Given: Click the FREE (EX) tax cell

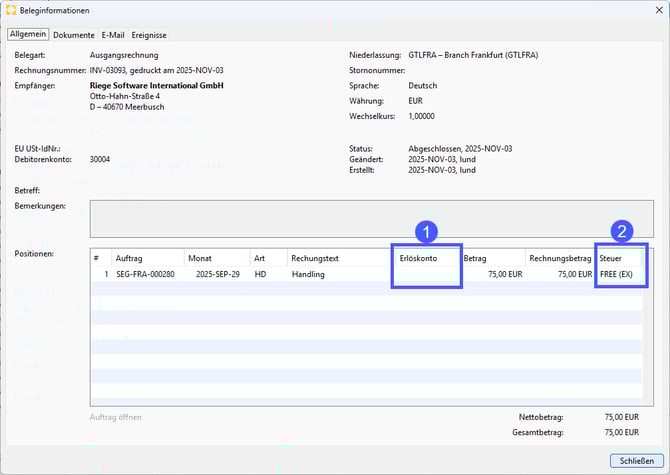Looking at the screenshot, I should (616, 273).
